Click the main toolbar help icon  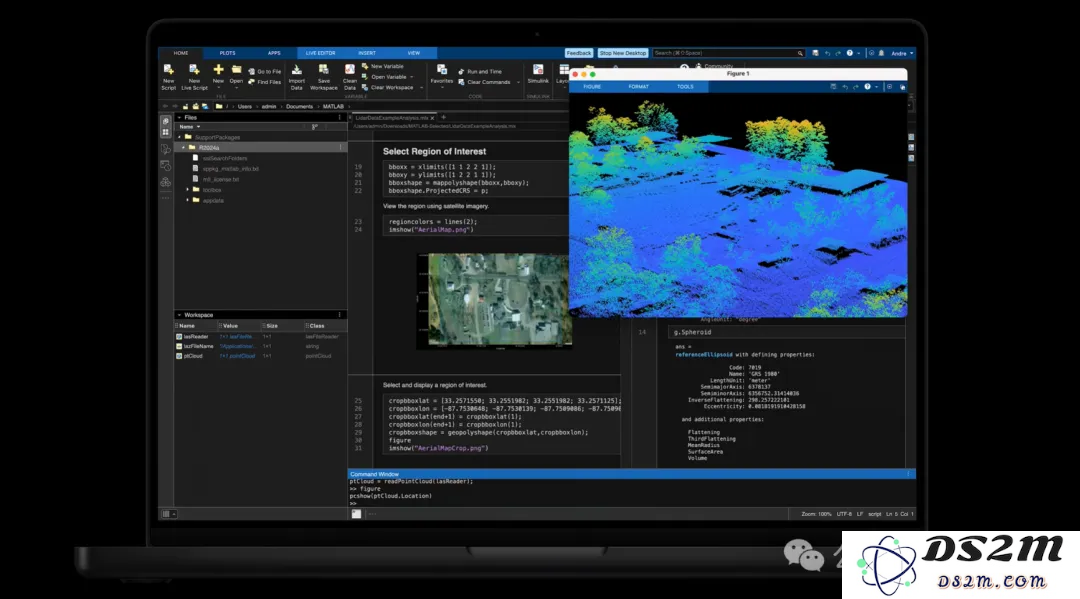849,53
